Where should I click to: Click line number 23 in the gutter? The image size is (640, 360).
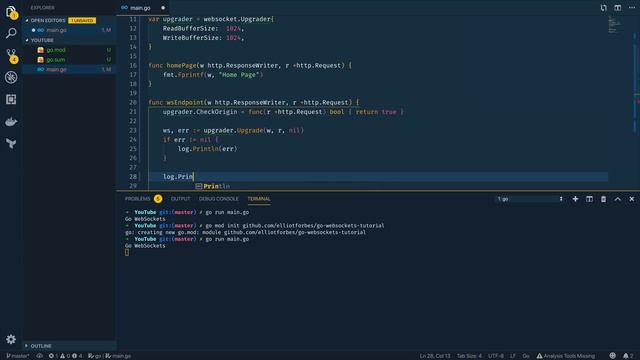pos(133,130)
